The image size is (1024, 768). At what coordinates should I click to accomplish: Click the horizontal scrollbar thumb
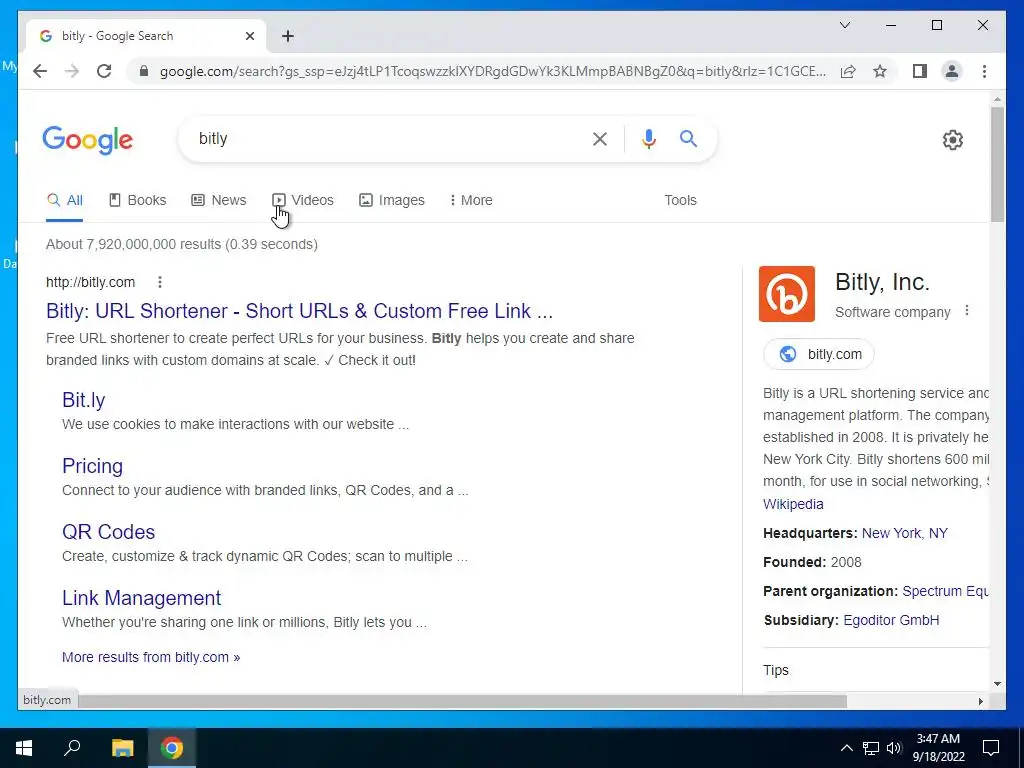(462, 701)
